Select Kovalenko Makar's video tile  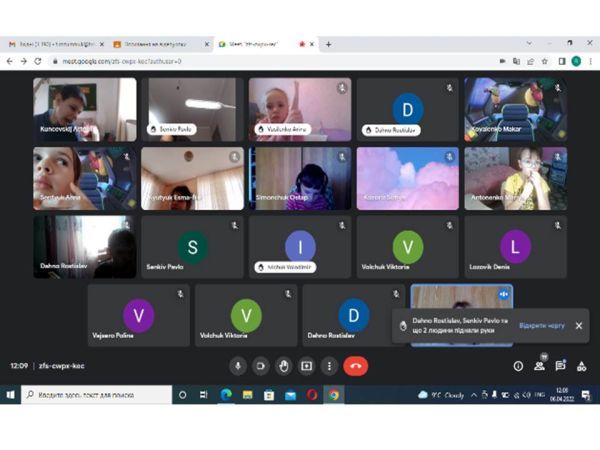click(x=515, y=108)
